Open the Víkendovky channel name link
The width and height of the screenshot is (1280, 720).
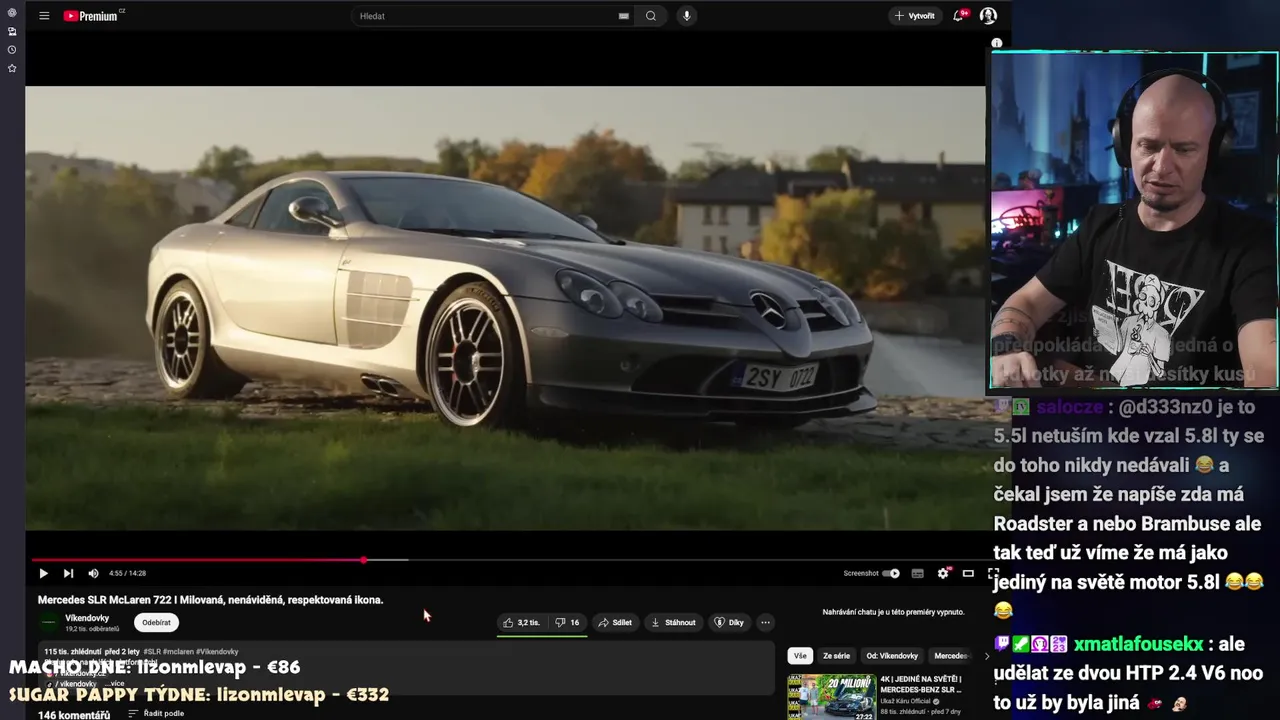click(x=87, y=618)
